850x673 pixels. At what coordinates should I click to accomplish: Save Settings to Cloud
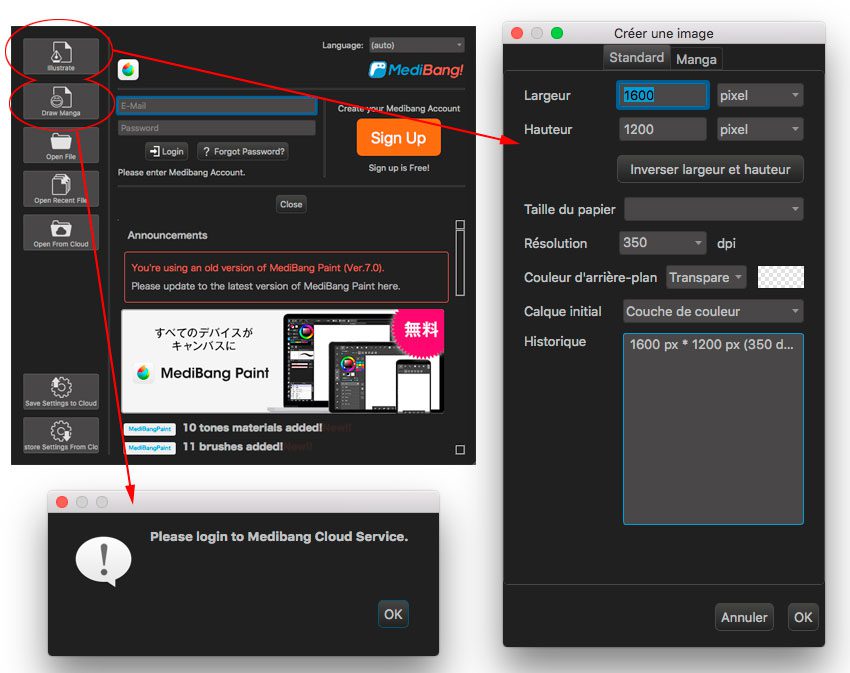(x=61, y=392)
